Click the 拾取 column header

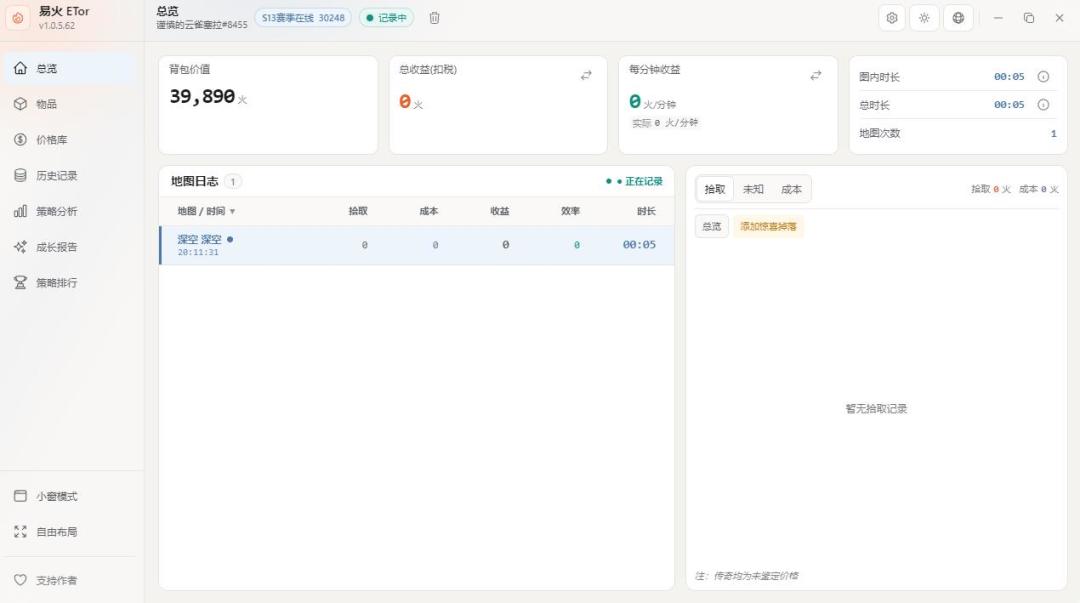click(358, 211)
